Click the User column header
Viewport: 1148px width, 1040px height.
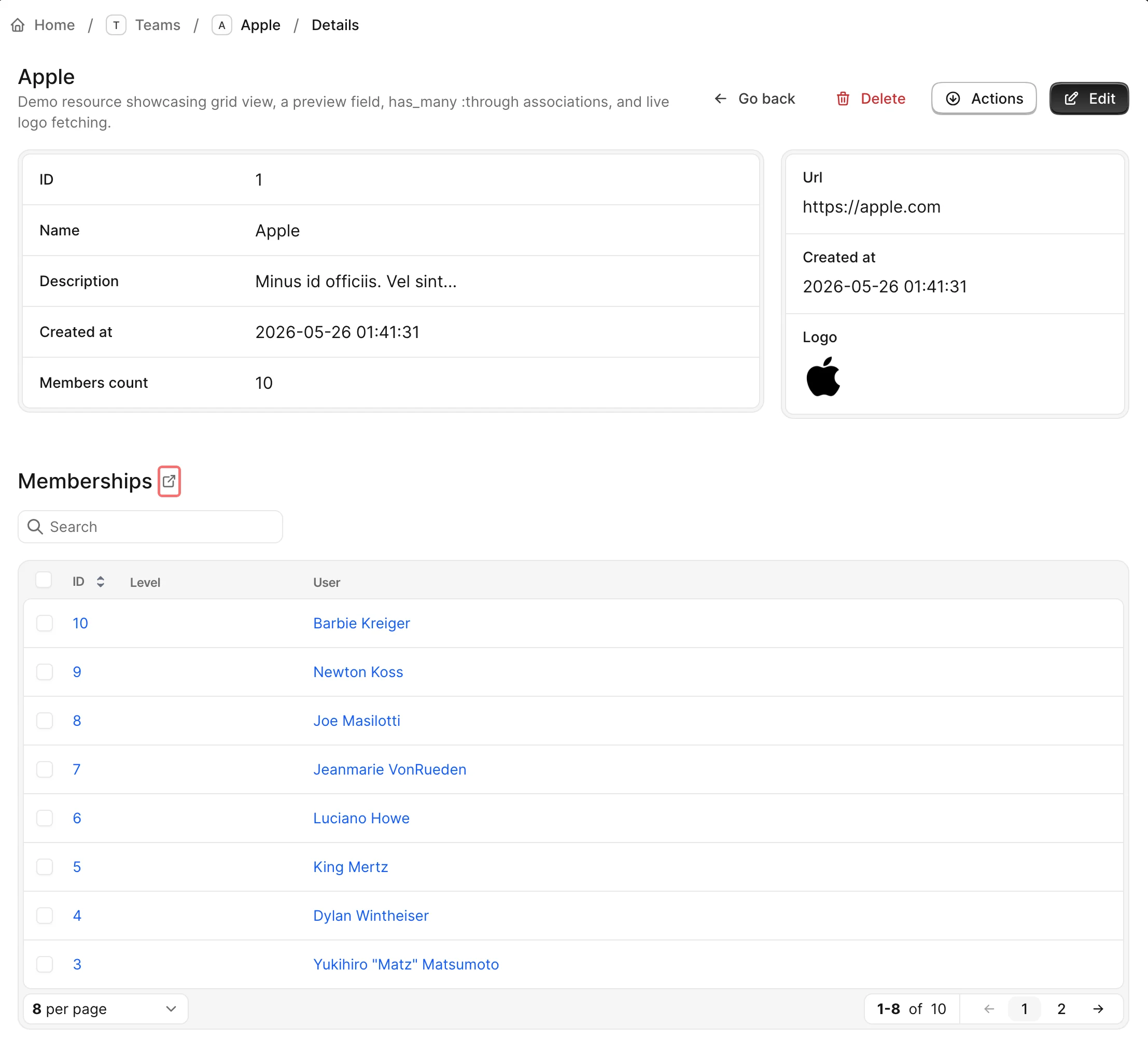(x=326, y=582)
